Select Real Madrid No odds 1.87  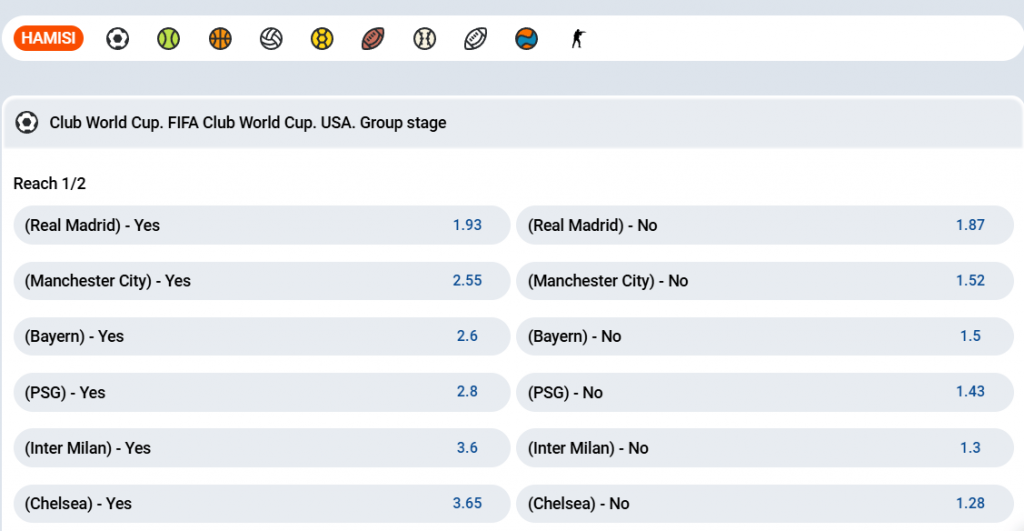[x=765, y=225]
